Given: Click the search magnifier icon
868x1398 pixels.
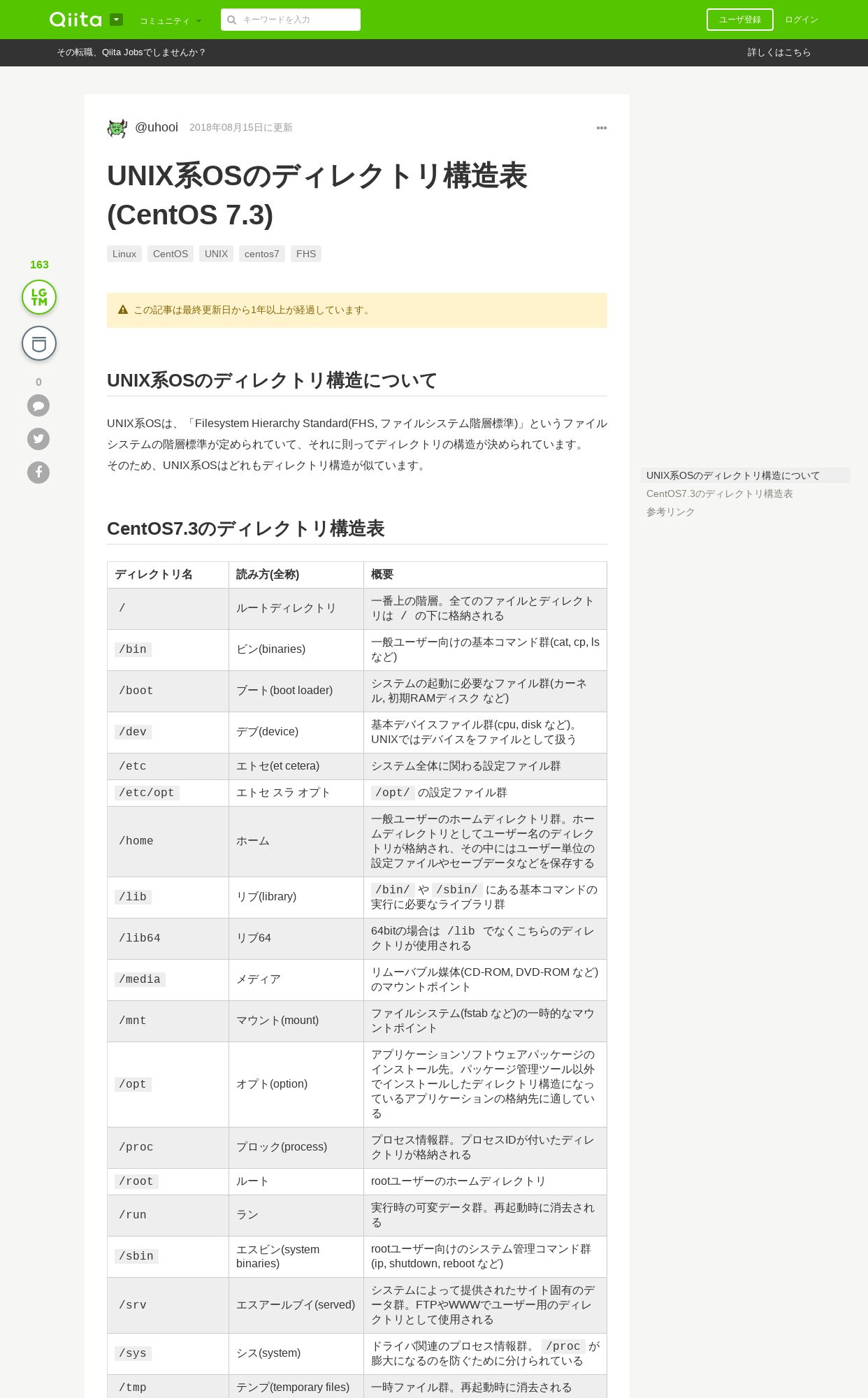Looking at the screenshot, I should tap(231, 20).
